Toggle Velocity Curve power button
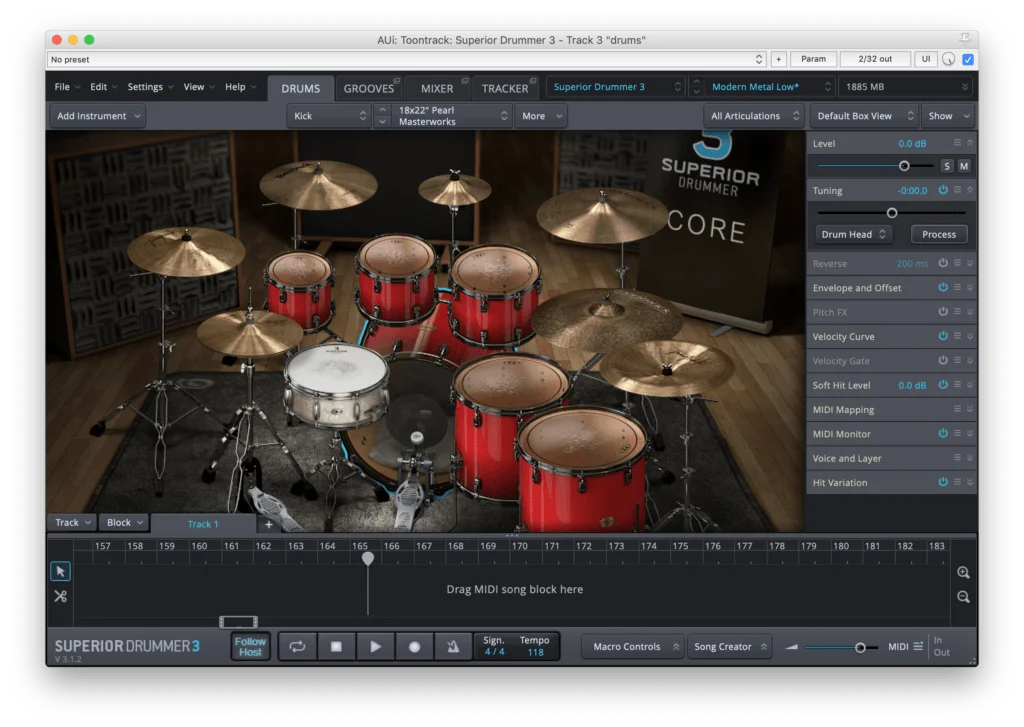Image resolution: width=1024 pixels, height=727 pixels. (943, 336)
